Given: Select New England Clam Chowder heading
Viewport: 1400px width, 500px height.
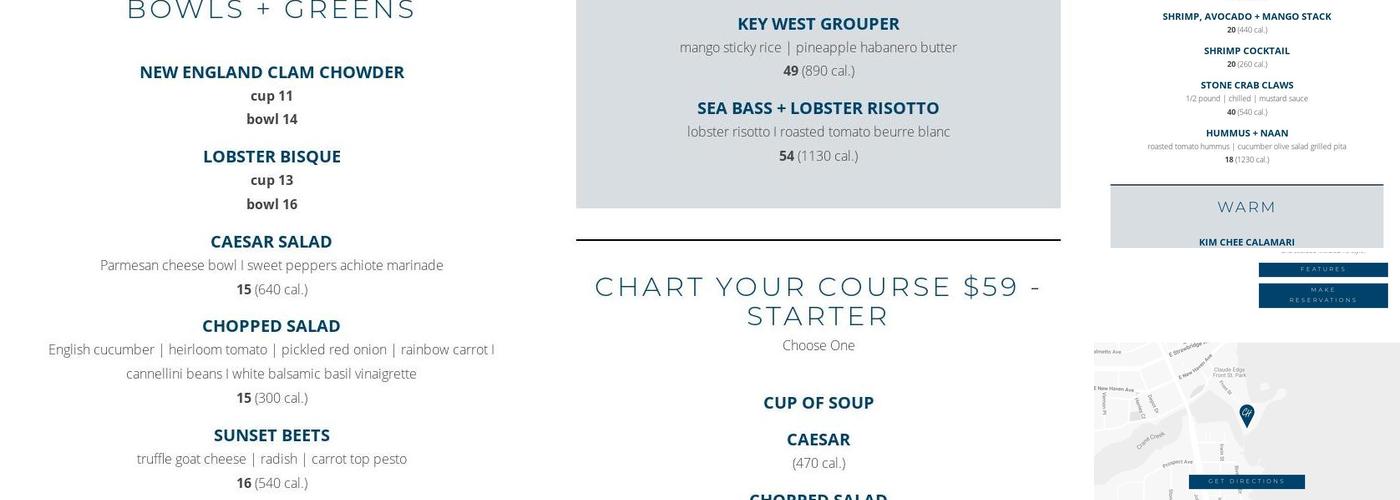Looking at the screenshot, I should [x=272, y=72].
